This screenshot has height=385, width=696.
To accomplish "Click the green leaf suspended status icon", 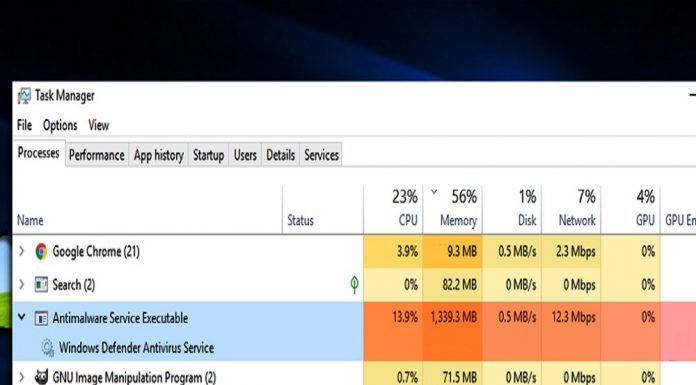I will point(354,285).
